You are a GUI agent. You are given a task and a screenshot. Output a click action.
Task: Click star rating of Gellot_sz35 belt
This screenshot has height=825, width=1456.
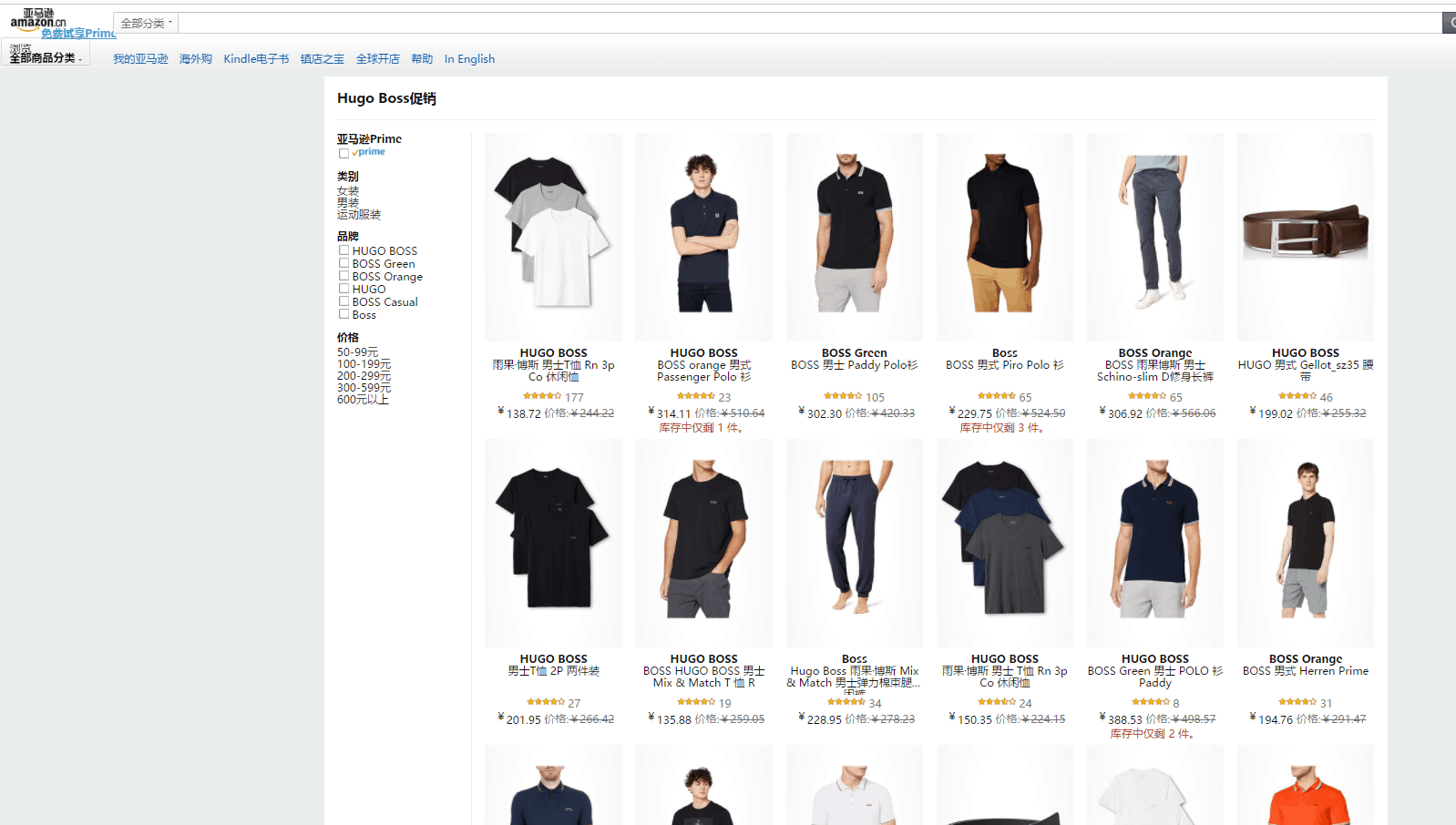coord(1297,396)
